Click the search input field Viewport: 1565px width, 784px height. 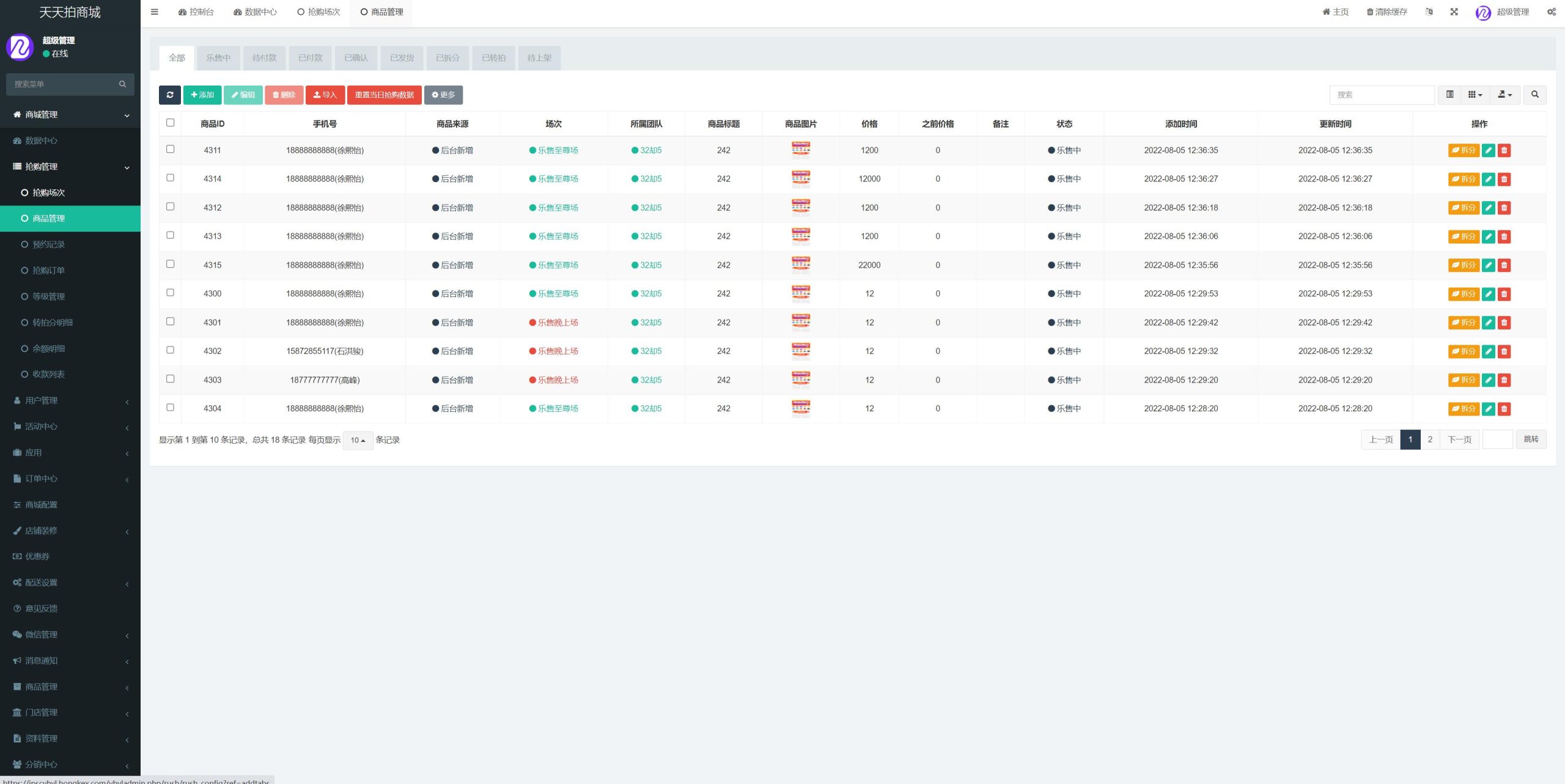tap(1385, 94)
